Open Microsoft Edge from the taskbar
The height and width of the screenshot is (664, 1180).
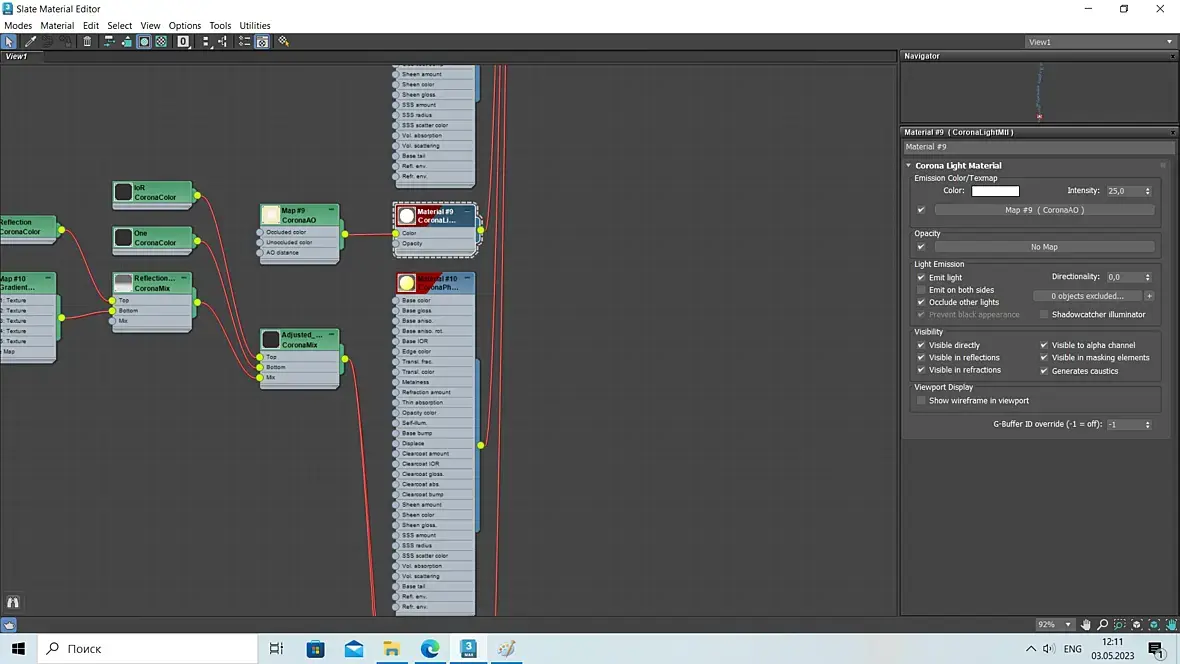pos(430,648)
